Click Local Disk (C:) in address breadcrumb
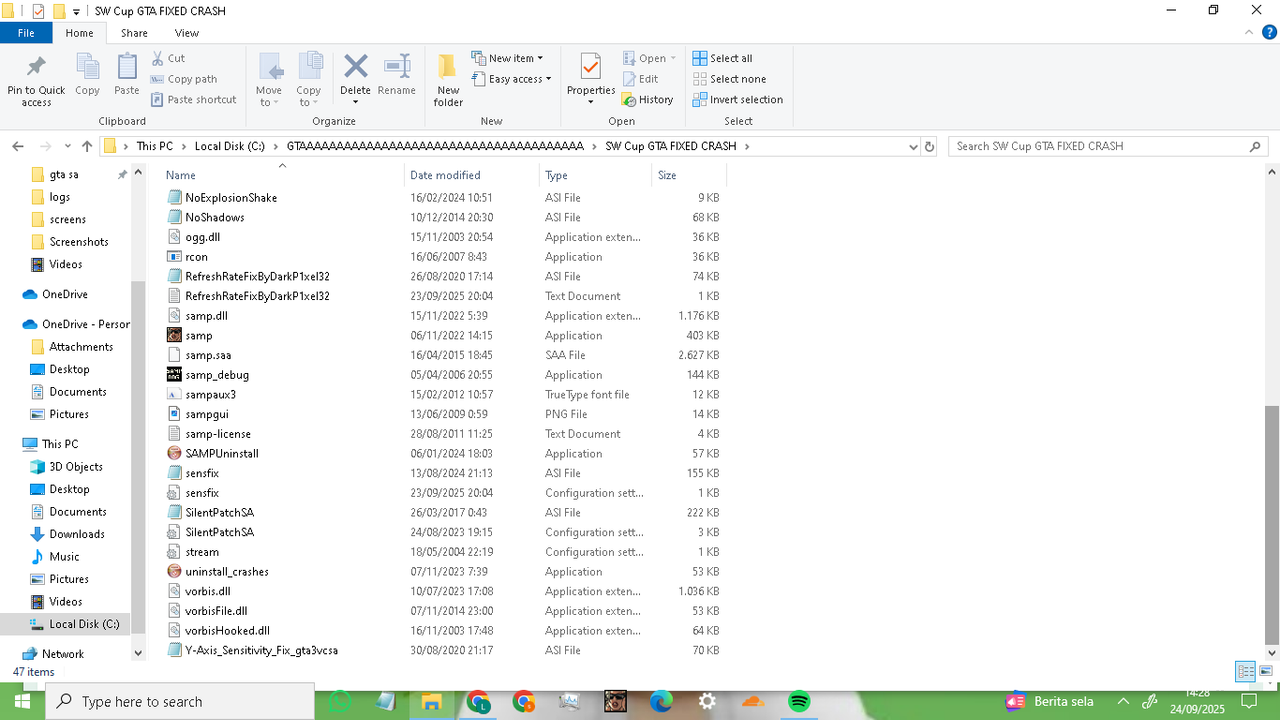Viewport: 1280px width, 720px height. coord(230,146)
